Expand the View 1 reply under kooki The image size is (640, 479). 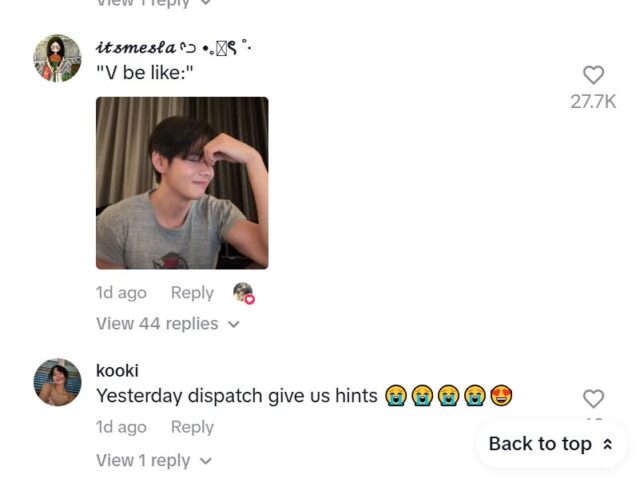pos(154,461)
